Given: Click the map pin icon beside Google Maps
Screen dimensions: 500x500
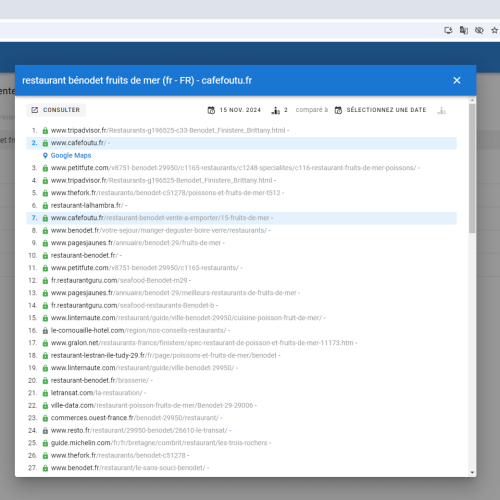Looking at the screenshot, I should click(45, 155).
